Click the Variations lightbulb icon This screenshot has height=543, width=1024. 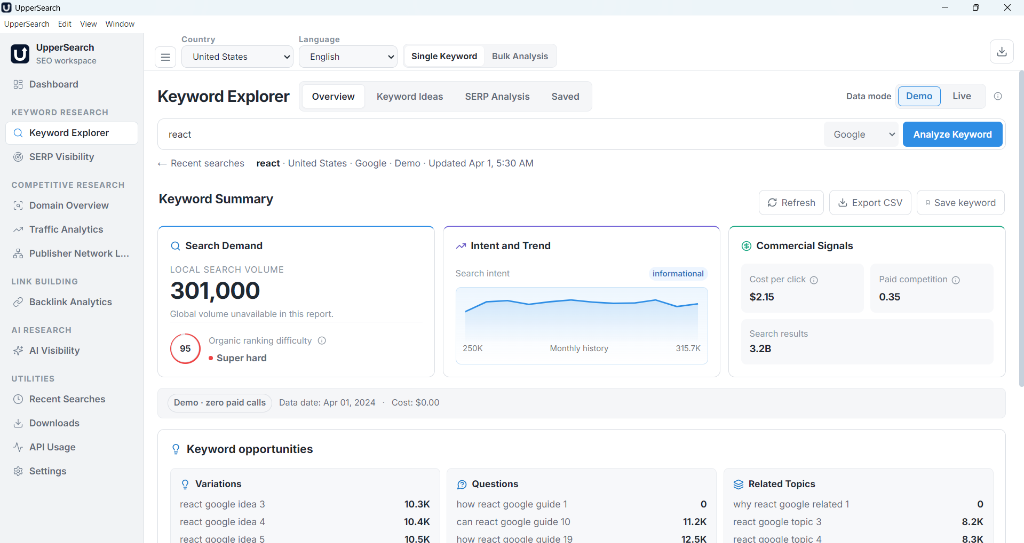[185, 484]
